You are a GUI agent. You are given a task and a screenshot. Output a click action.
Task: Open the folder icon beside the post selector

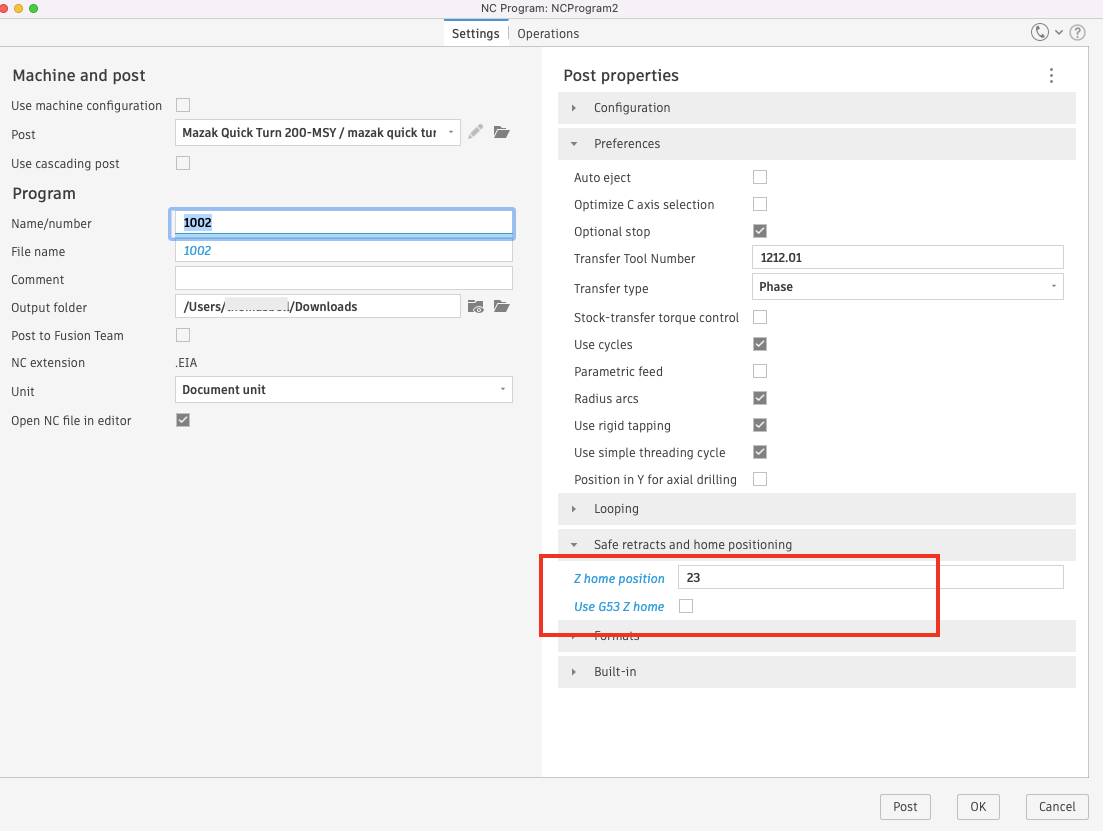pos(501,131)
